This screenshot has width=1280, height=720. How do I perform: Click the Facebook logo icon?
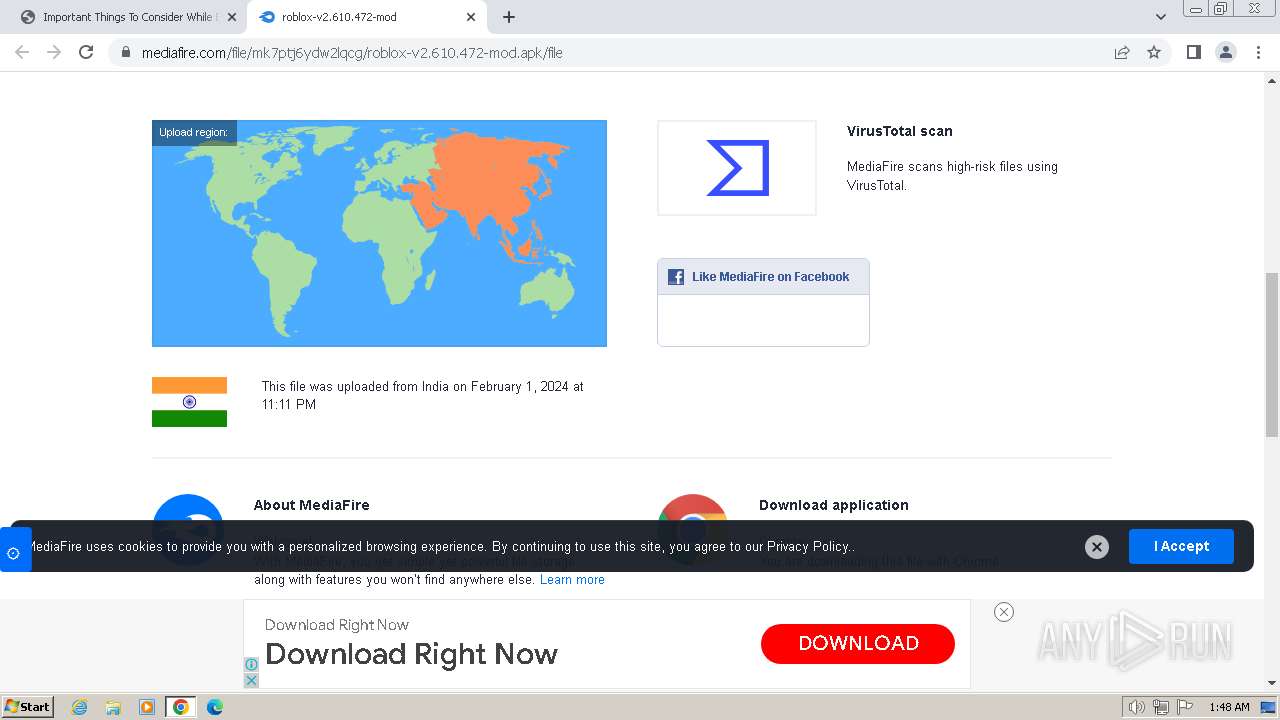(x=676, y=277)
